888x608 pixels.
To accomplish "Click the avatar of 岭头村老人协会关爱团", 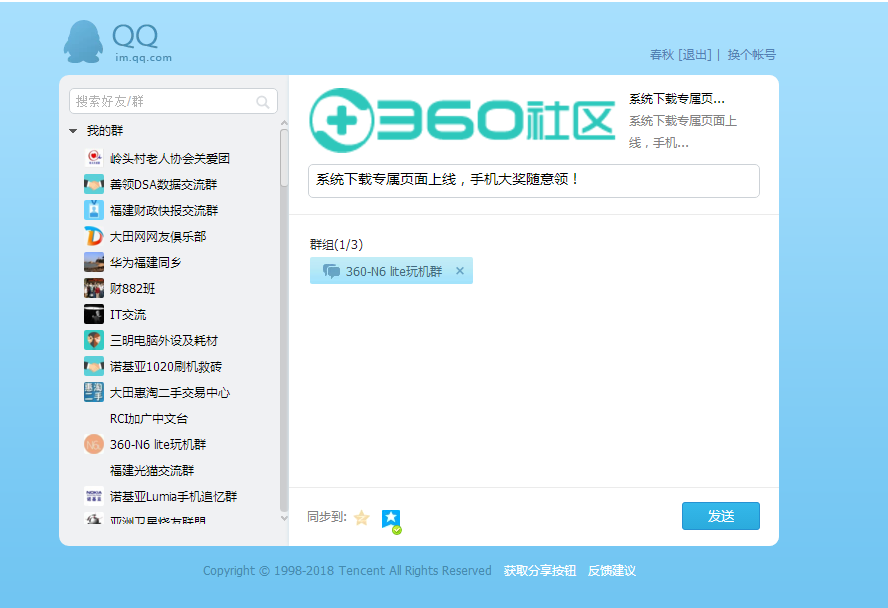I will coord(94,158).
